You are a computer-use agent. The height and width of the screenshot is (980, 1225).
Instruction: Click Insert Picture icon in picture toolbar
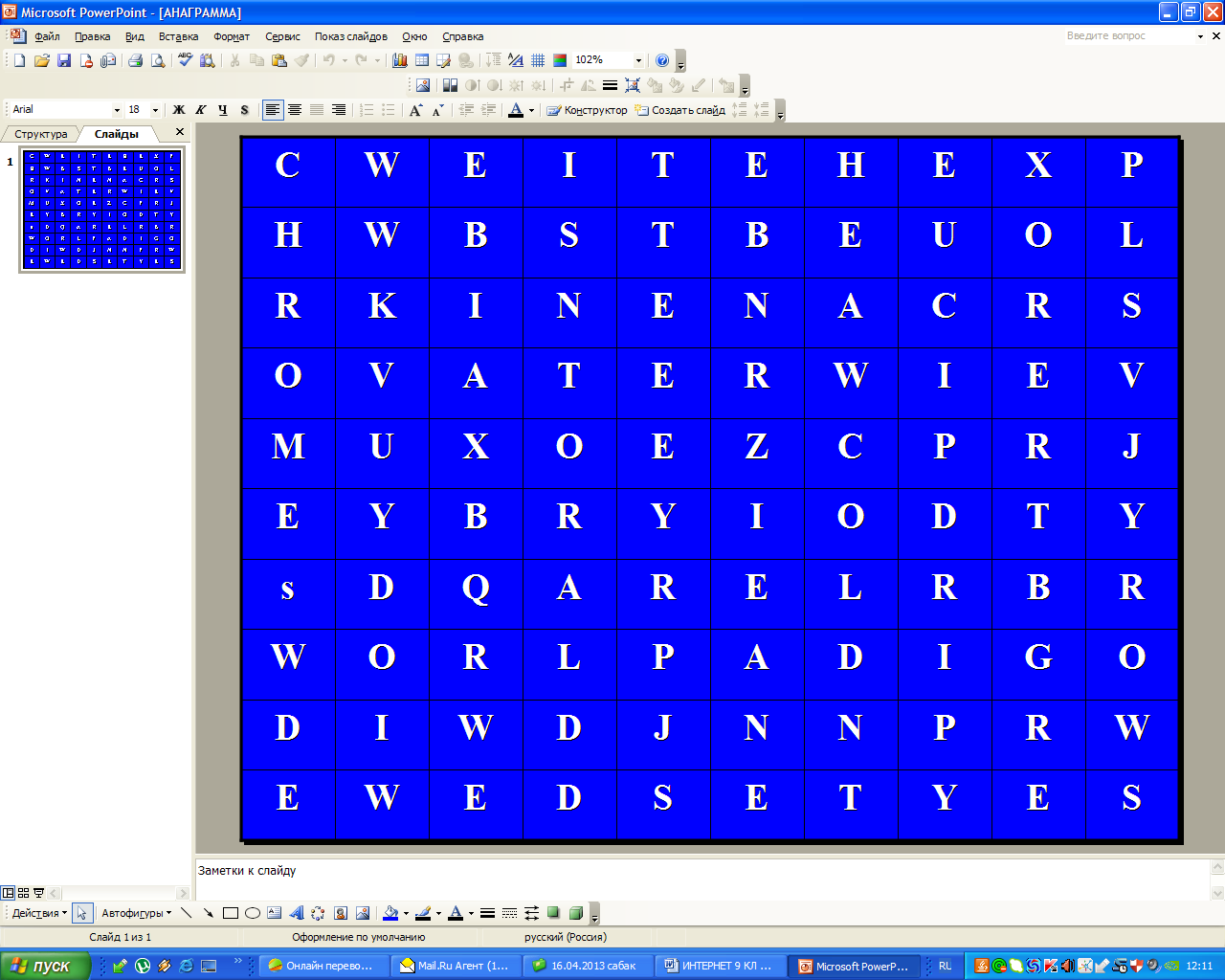click(x=422, y=85)
